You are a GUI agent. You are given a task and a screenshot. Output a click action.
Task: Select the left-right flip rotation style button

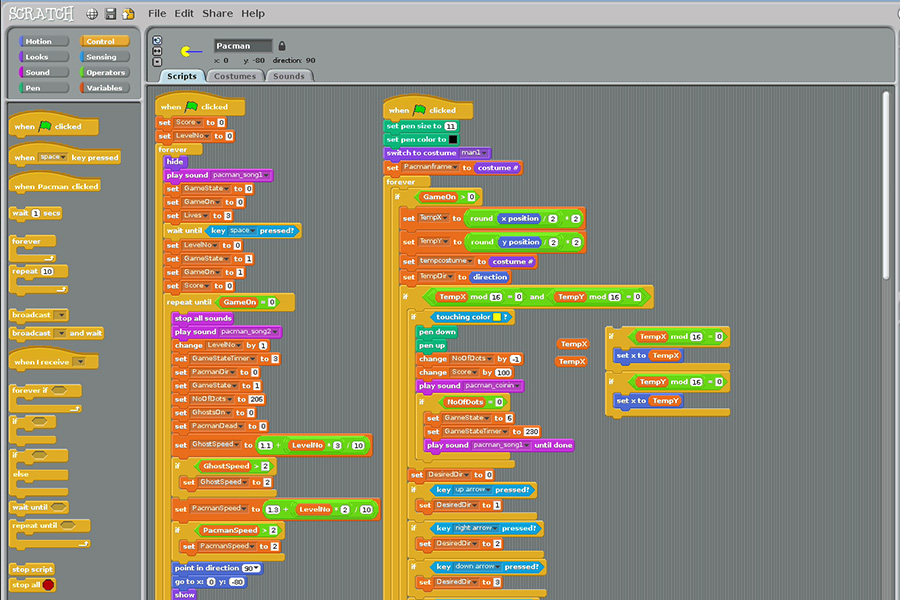point(157,51)
